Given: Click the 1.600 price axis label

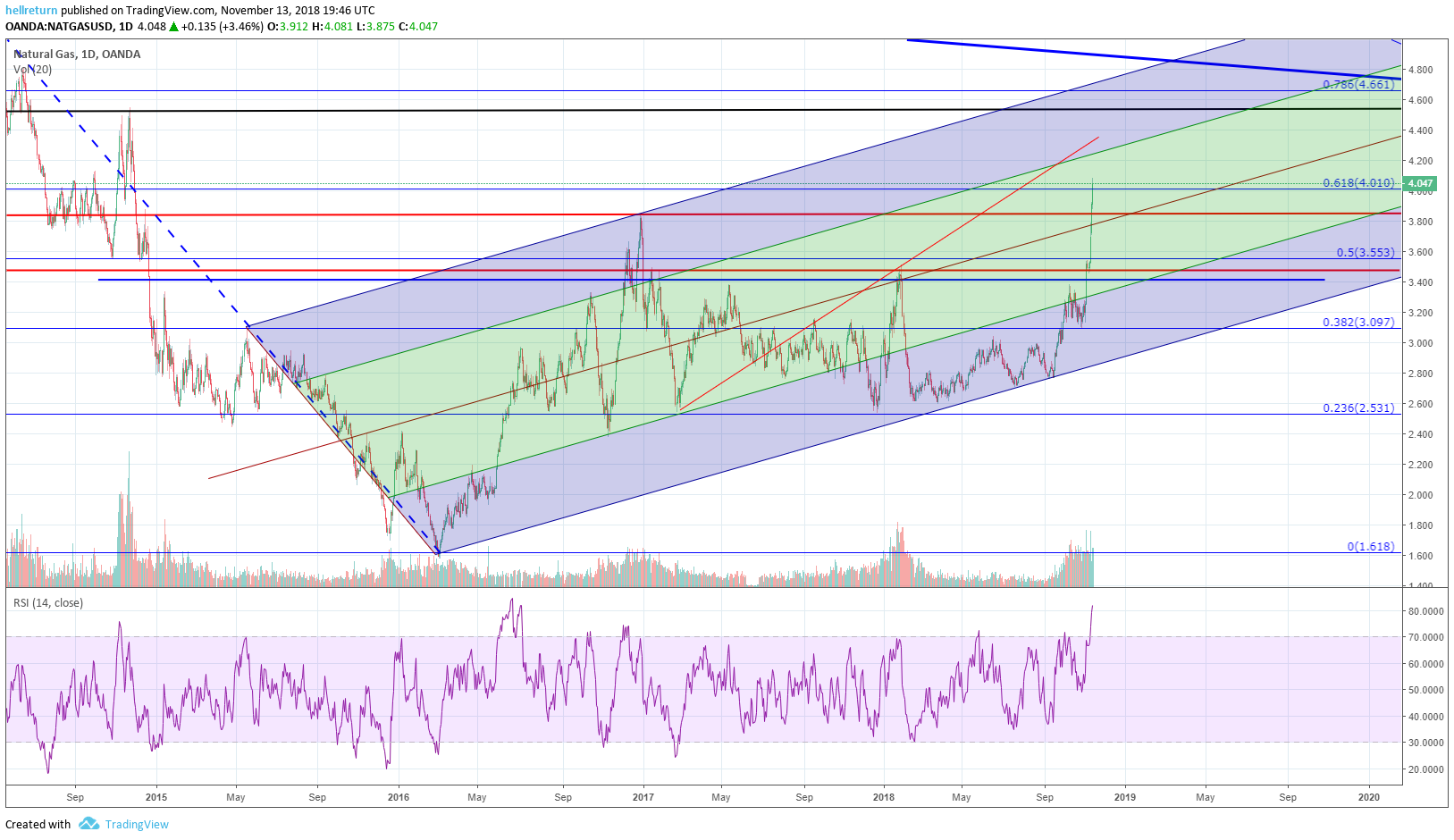Looking at the screenshot, I should click(x=1420, y=556).
